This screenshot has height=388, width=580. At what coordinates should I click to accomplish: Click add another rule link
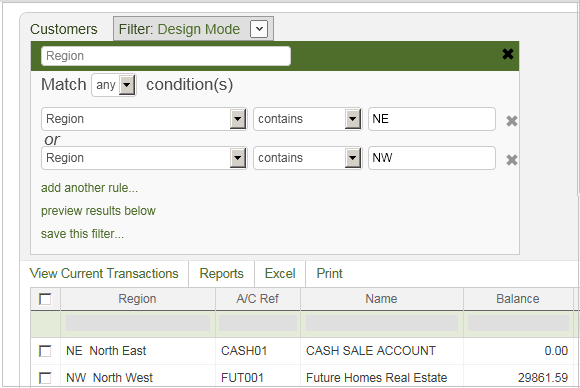[89, 188]
